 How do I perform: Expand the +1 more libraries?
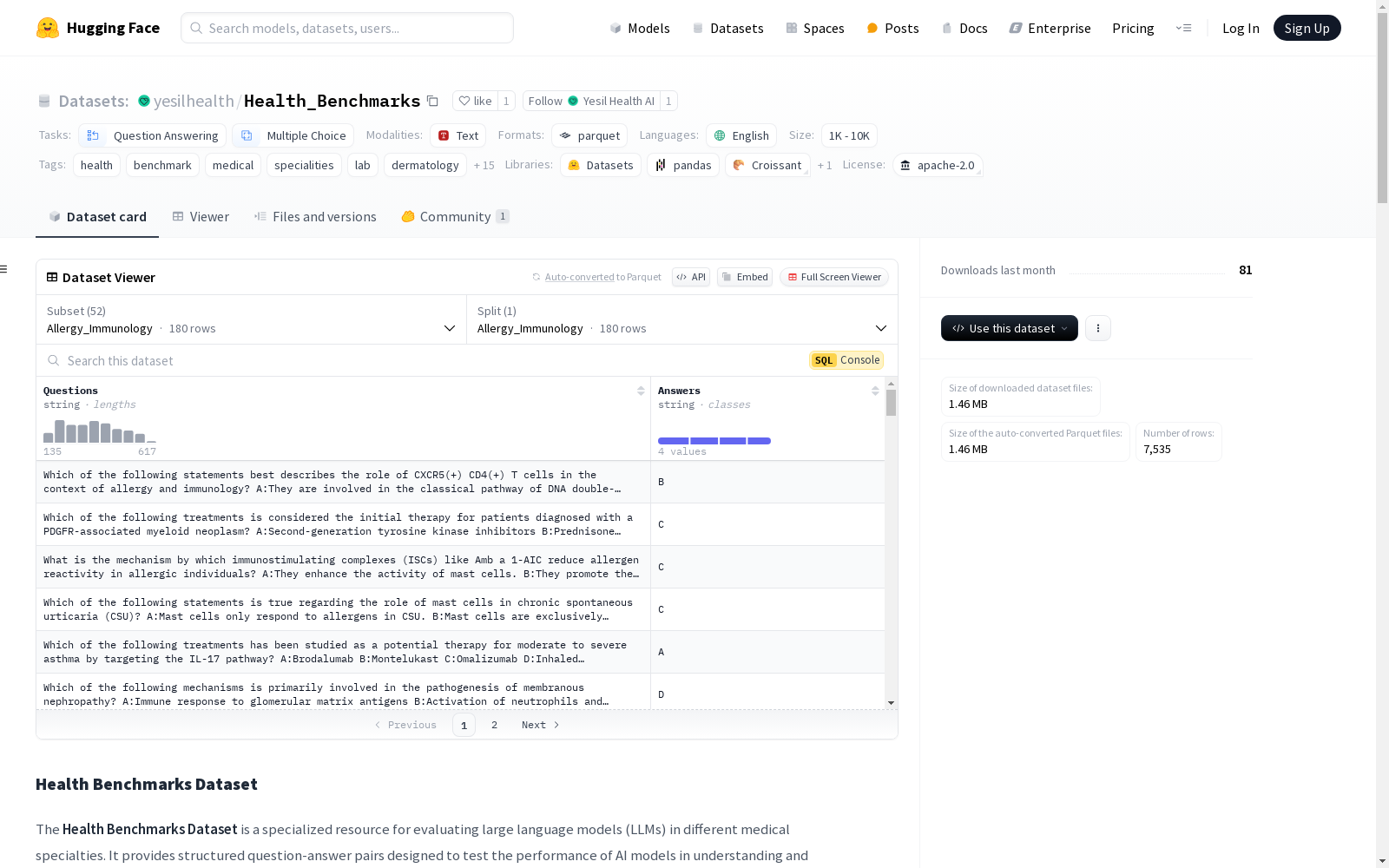pyautogui.click(x=825, y=165)
